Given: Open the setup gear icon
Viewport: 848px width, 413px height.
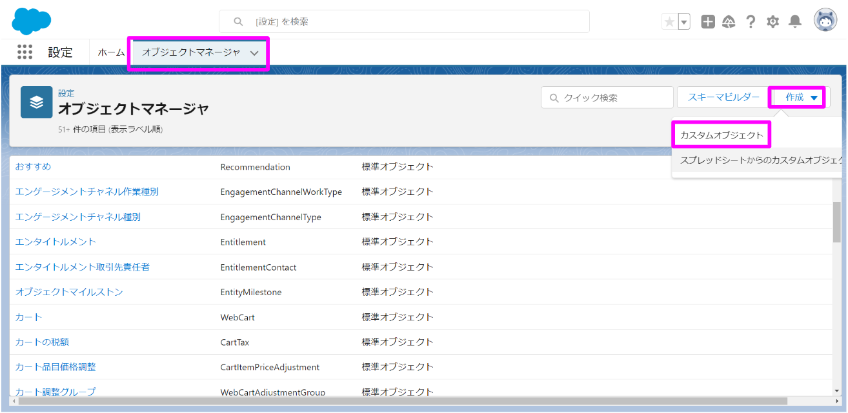Looking at the screenshot, I should [x=772, y=22].
